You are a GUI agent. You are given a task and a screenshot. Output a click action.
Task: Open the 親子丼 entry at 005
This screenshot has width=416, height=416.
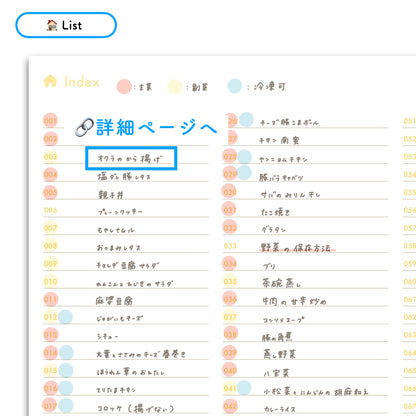[x=111, y=195]
